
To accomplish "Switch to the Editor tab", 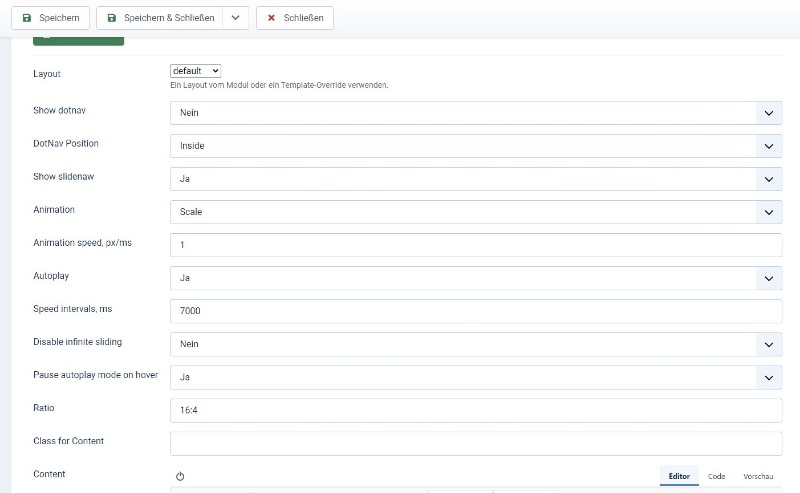I will point(679,477).
